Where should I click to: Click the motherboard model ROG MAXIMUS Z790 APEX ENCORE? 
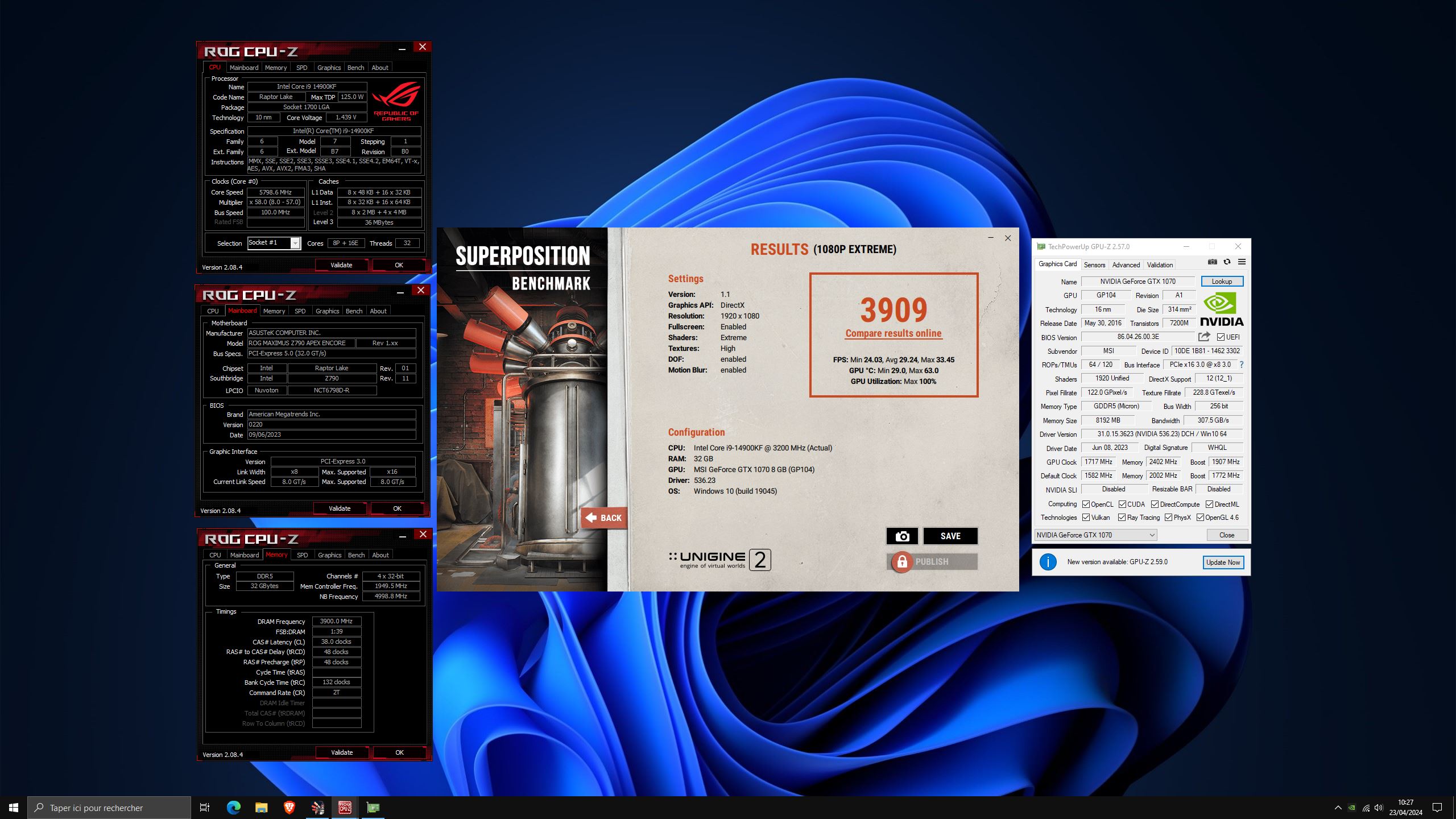301,343
